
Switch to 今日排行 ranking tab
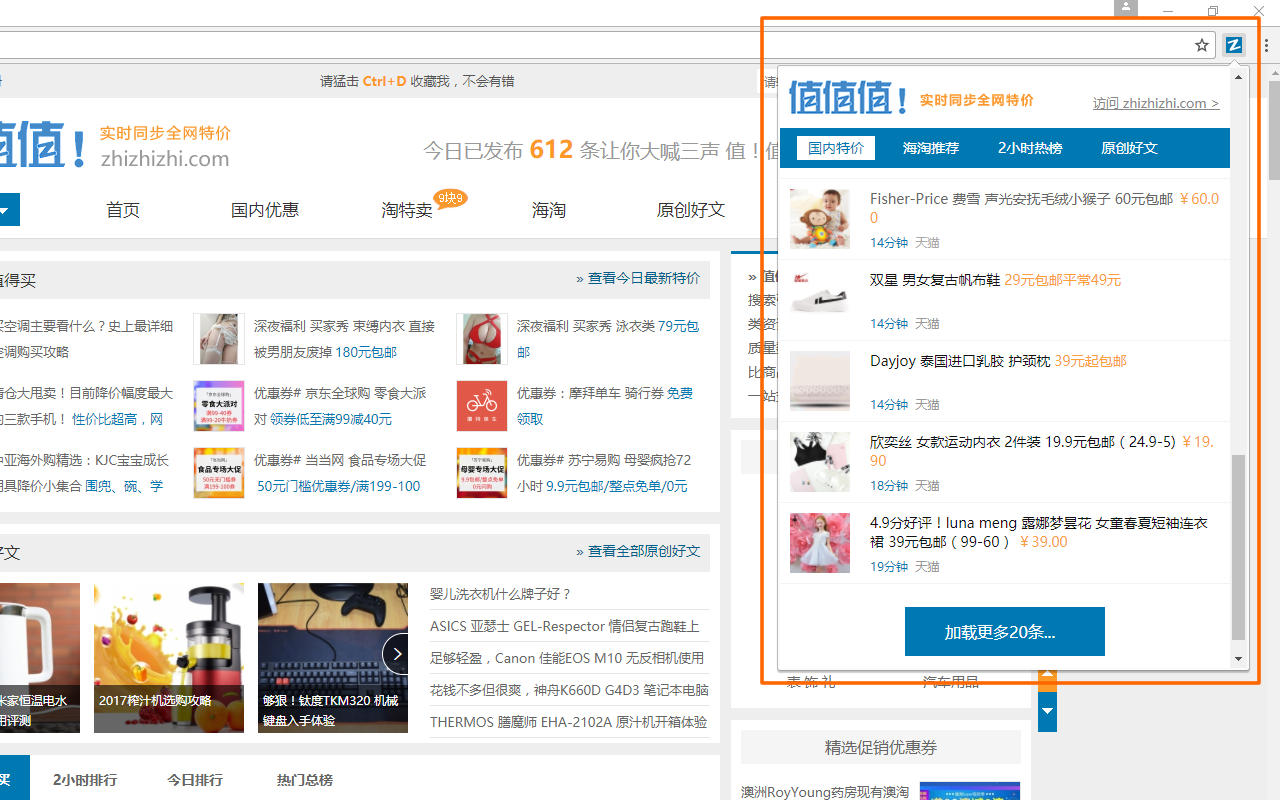[195, 780]
